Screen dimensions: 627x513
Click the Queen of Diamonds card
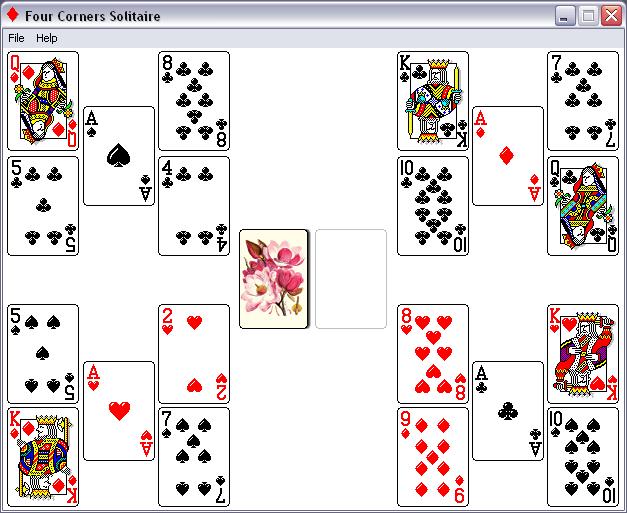[43, 101]
